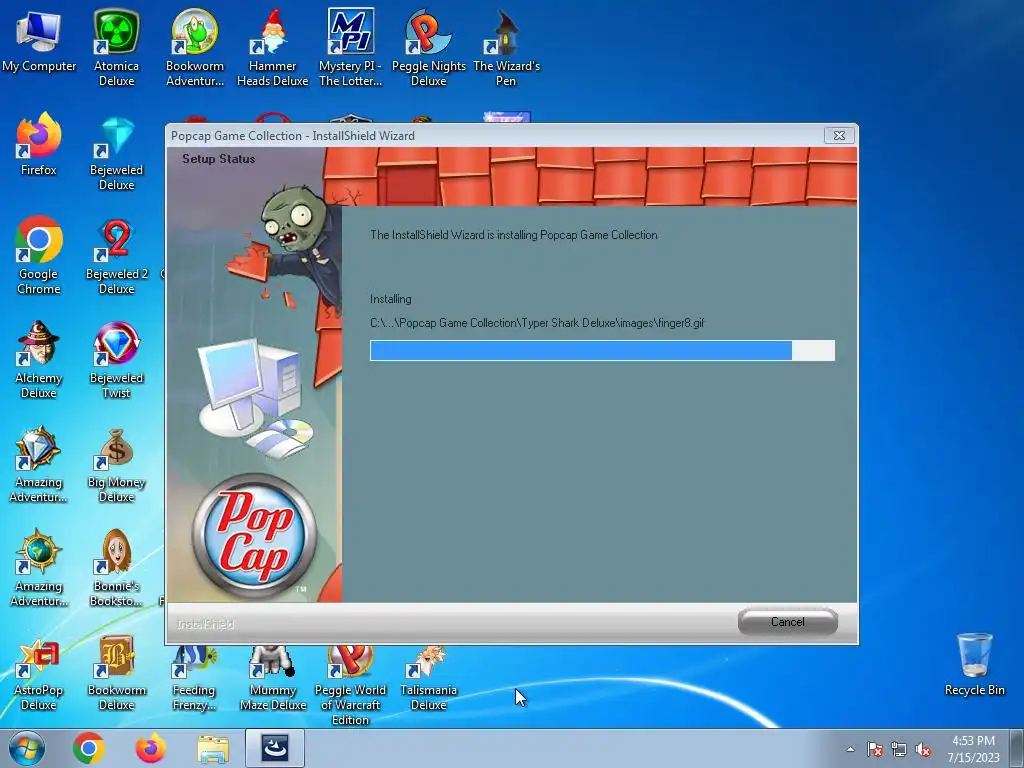Click the 'Setup Status' heading

[x=218, y=159]
